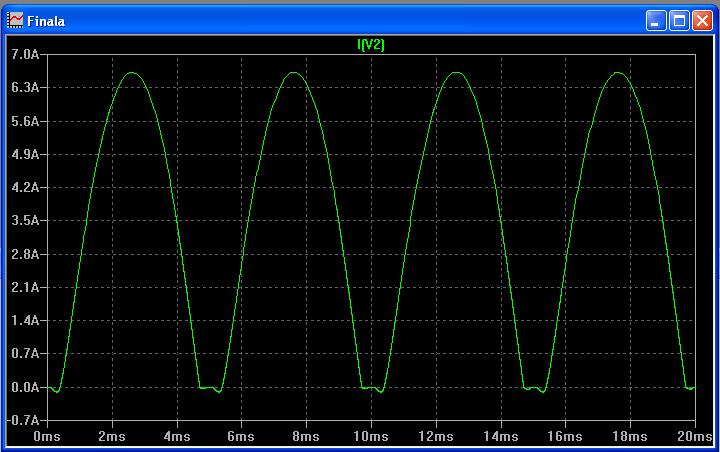The image size is (720, 452).
Task: Click the 0.7A vertical axis label
Action: click(25, 354)
